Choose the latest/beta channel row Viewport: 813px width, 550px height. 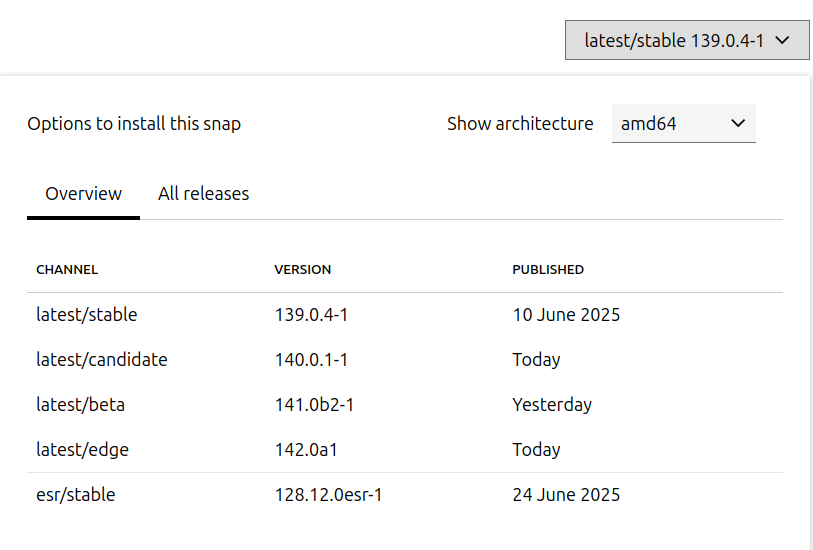[x=81, y=405]
